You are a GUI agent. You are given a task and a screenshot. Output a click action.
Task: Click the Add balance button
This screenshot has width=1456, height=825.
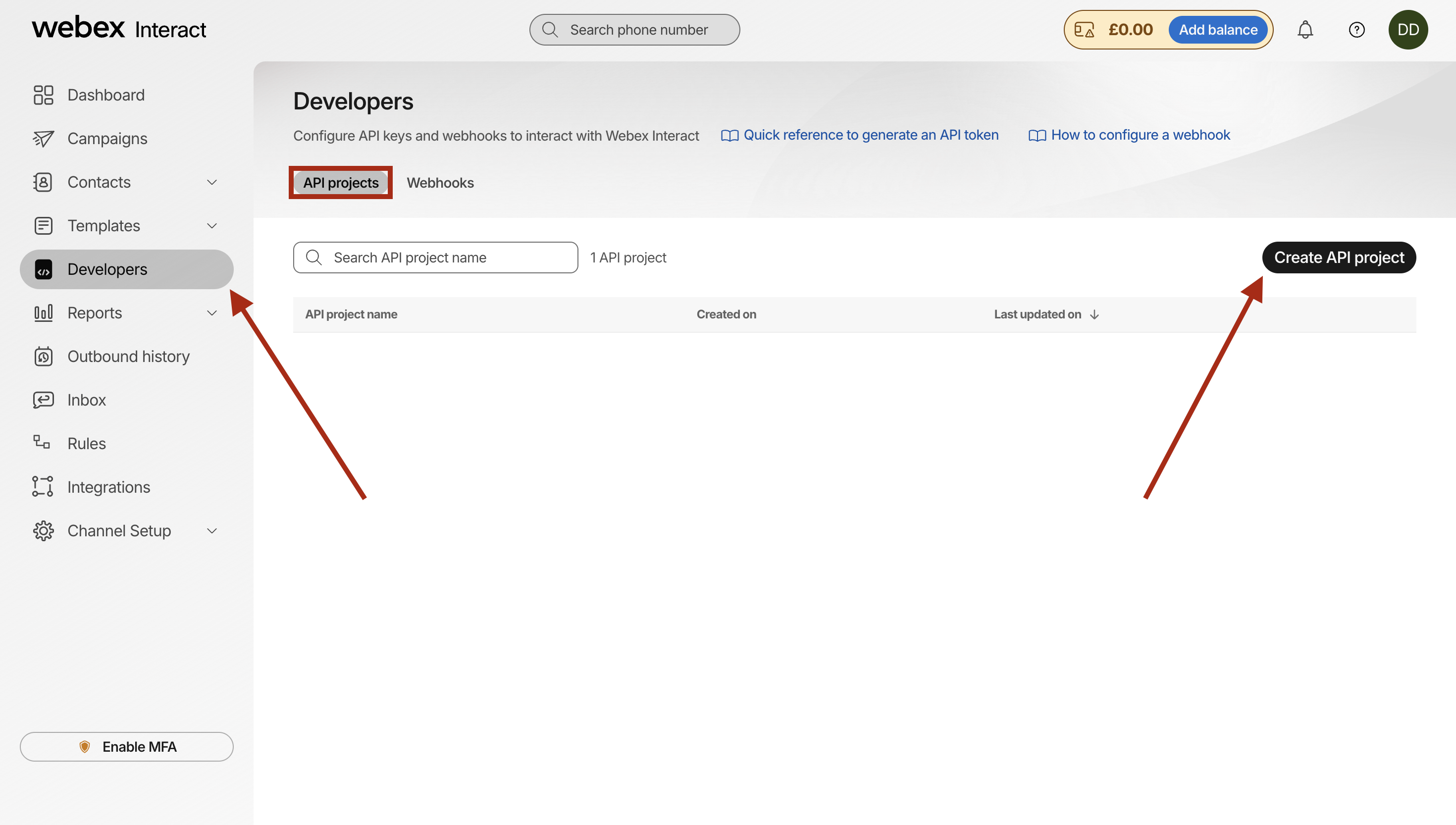coord(1218,30)
